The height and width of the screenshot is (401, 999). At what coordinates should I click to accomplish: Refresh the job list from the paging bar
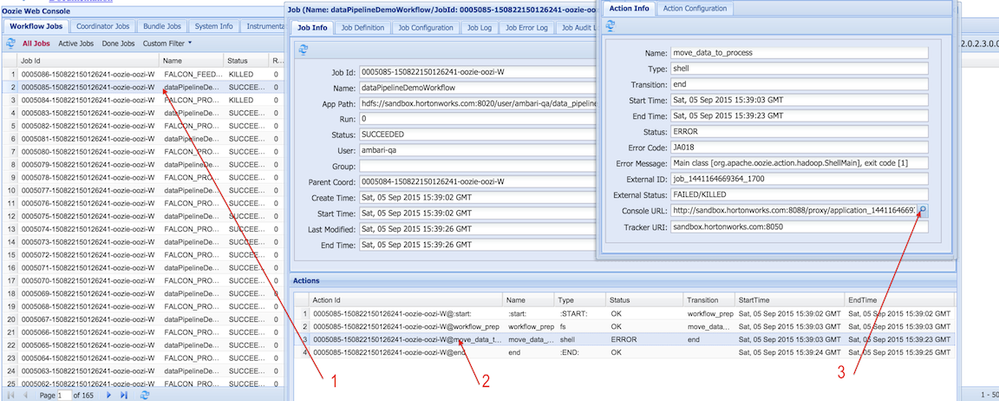click(145, 395)
